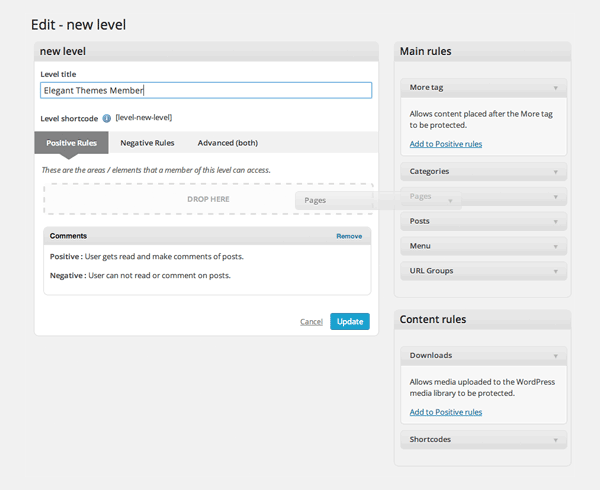600x490 pixels.
Task: Expand the Categories rule arrow
Action: click(x=556, y=172)
